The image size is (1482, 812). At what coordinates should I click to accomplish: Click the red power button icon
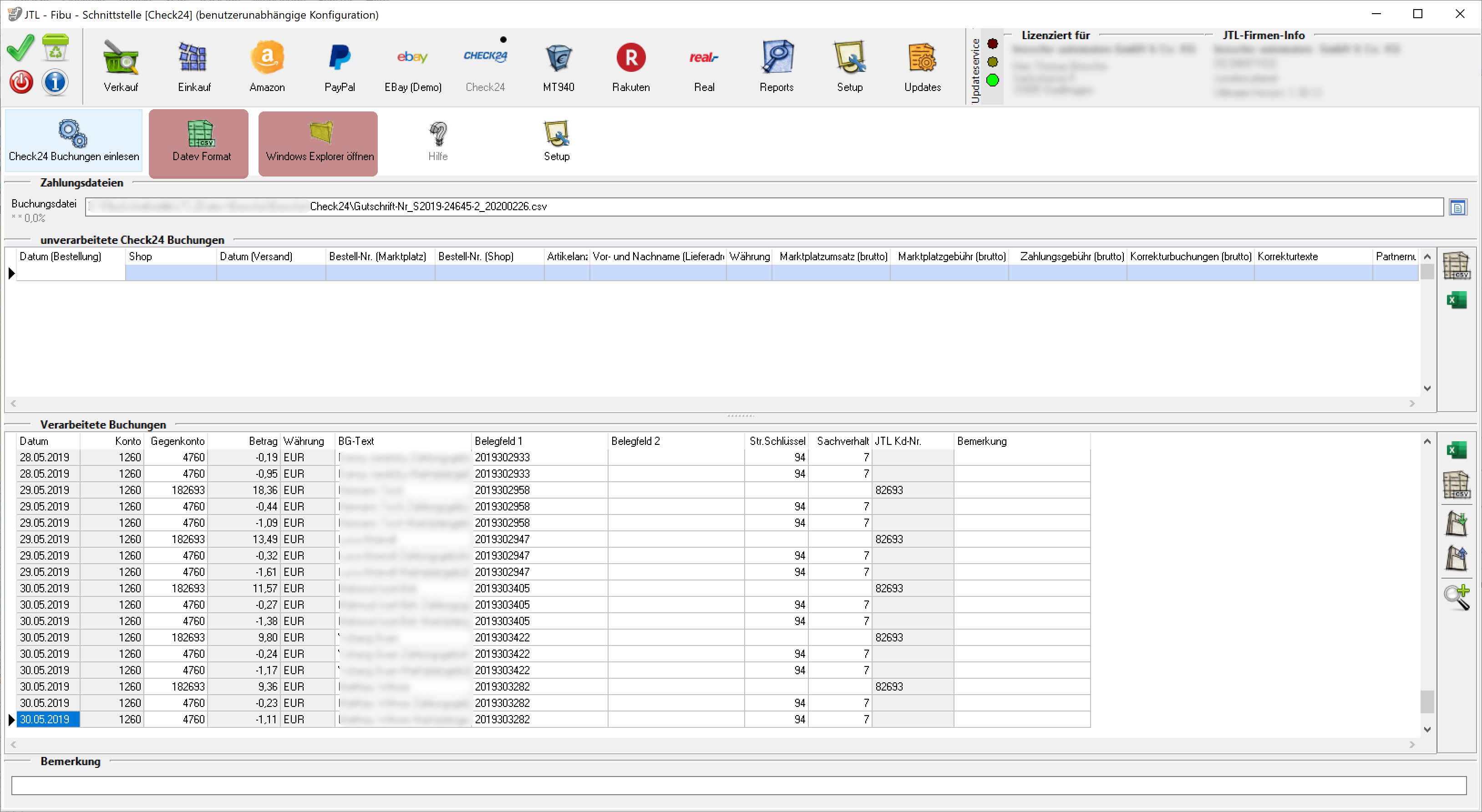(x=21, y=82)
